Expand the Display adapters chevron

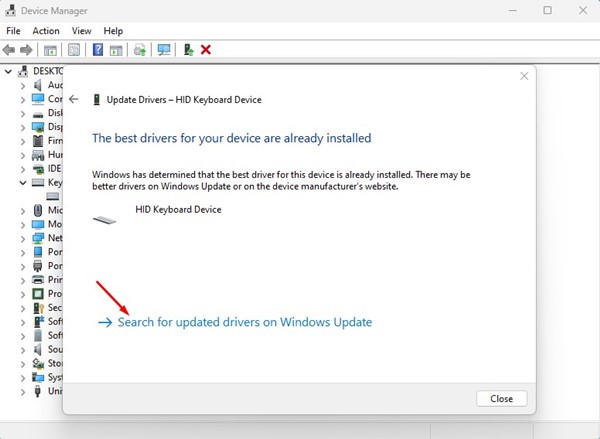coord(23,127)
